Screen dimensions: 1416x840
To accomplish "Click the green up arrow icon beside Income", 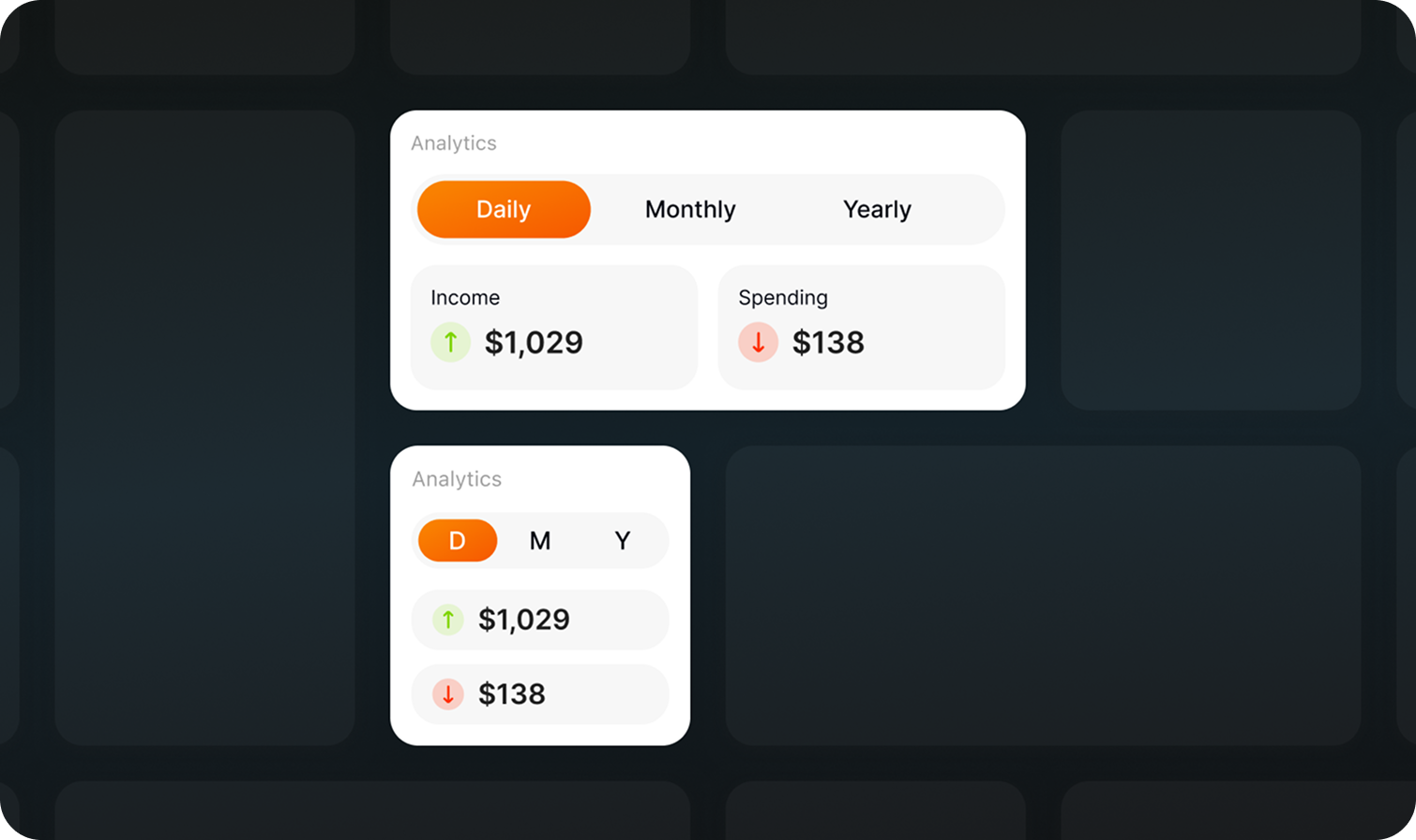I will pos(450,342).
